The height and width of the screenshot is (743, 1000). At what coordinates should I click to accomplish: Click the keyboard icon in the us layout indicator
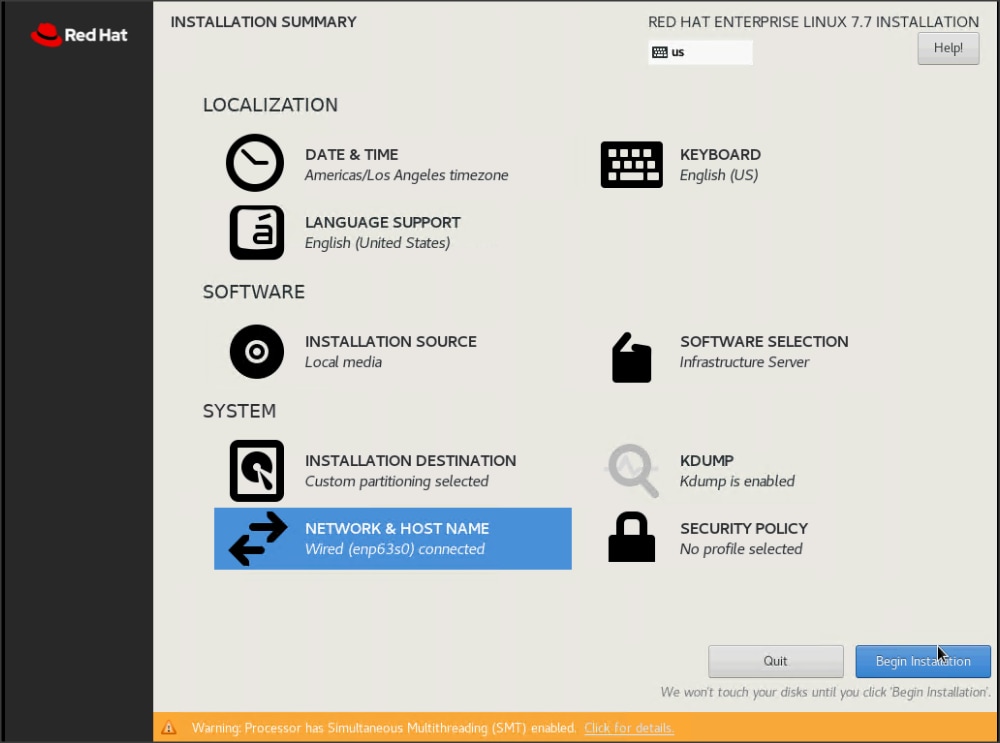[x=660, y=52]
